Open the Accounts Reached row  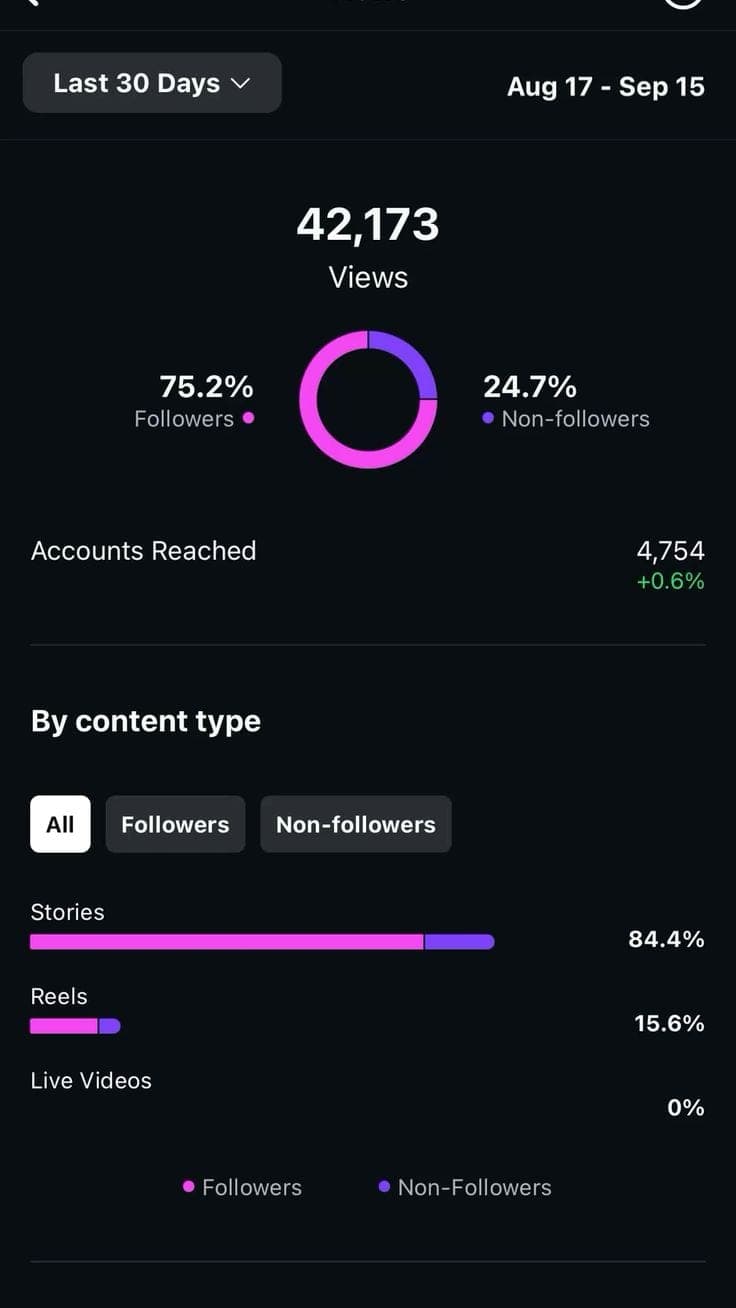(x=144, y=551)
